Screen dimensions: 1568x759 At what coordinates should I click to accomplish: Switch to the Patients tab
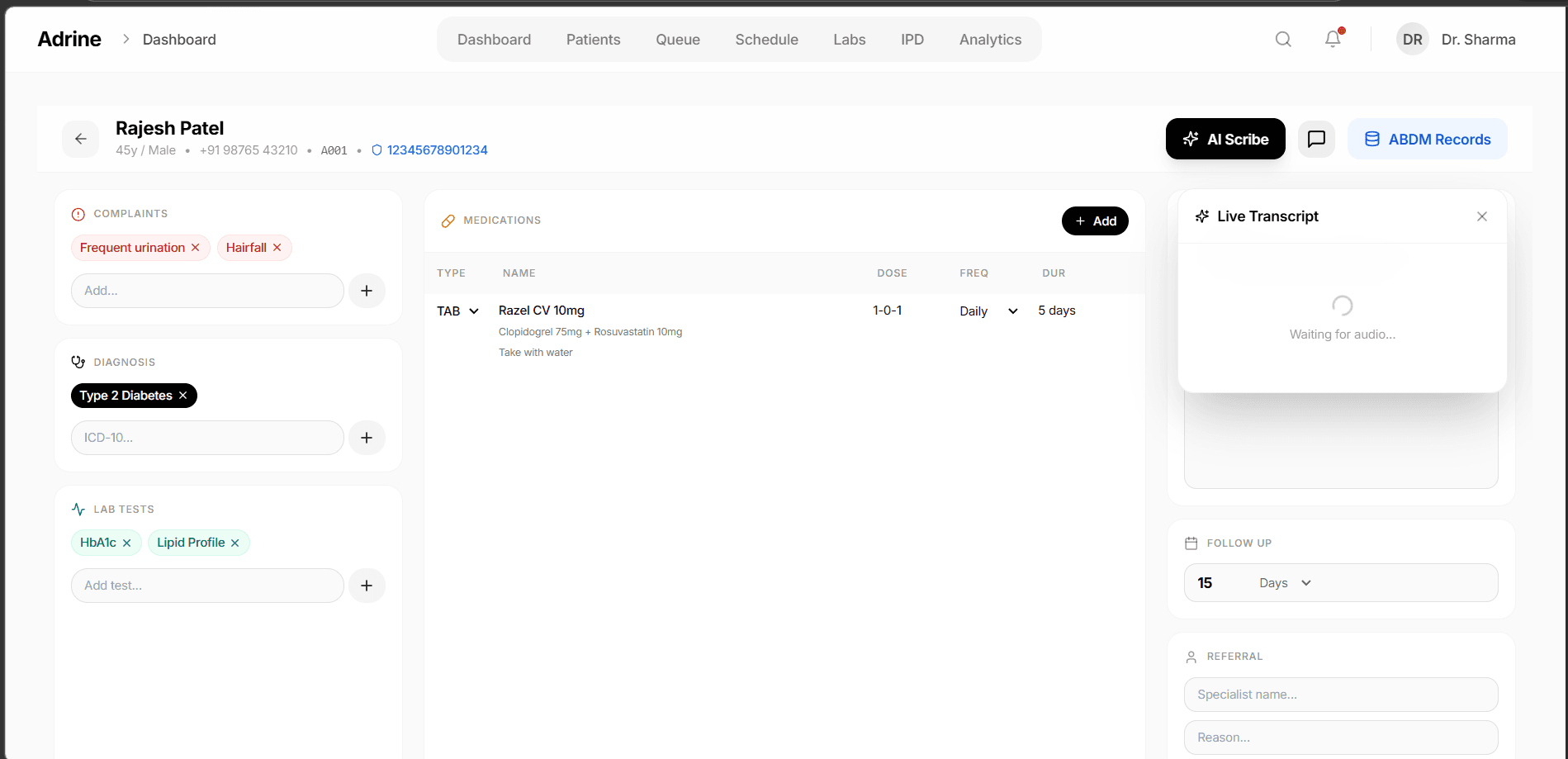pyautogui.click(x=593, y=39)
